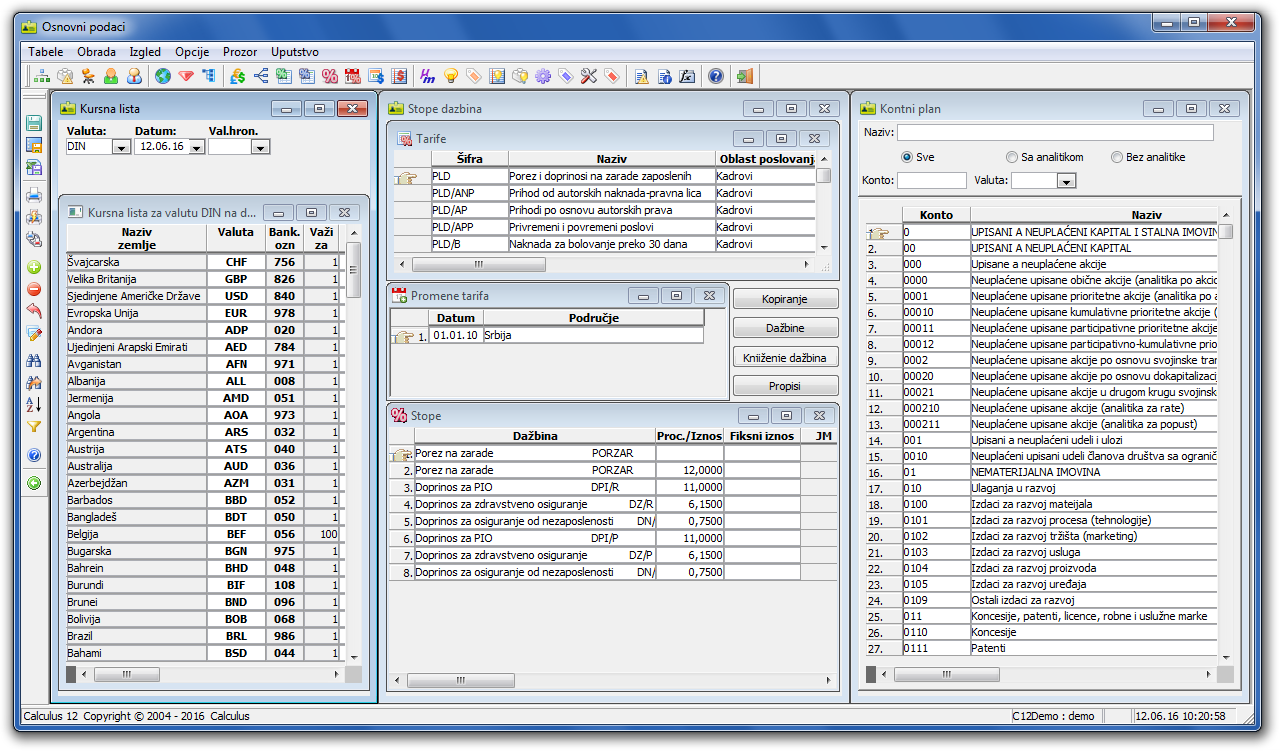Click the yellow funnel filter icon
The height and width of the screenshot is (751, 1280).
coord(34,426)
